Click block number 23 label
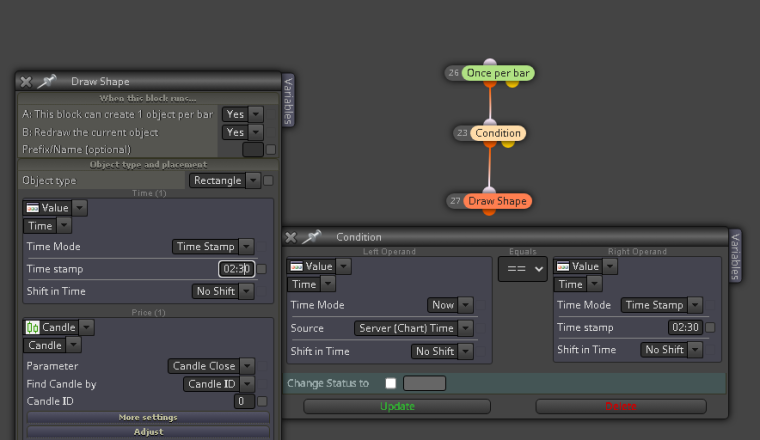This screenshot has height=440, width=760. tap(462, 133)
